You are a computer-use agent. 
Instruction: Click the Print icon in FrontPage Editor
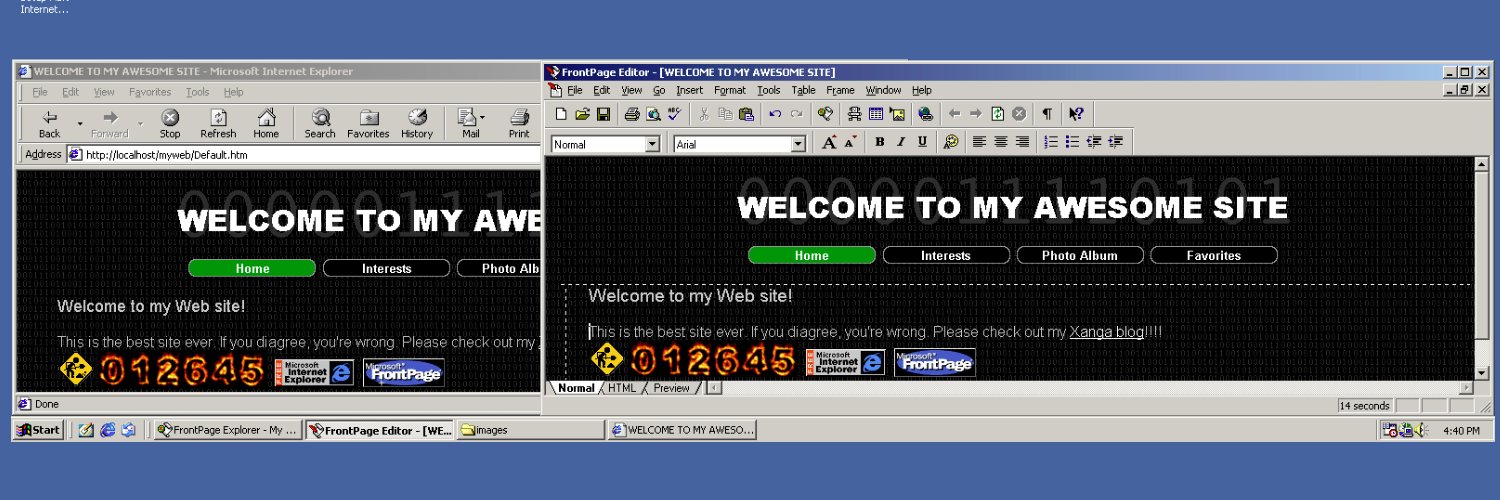coord(632,114)
